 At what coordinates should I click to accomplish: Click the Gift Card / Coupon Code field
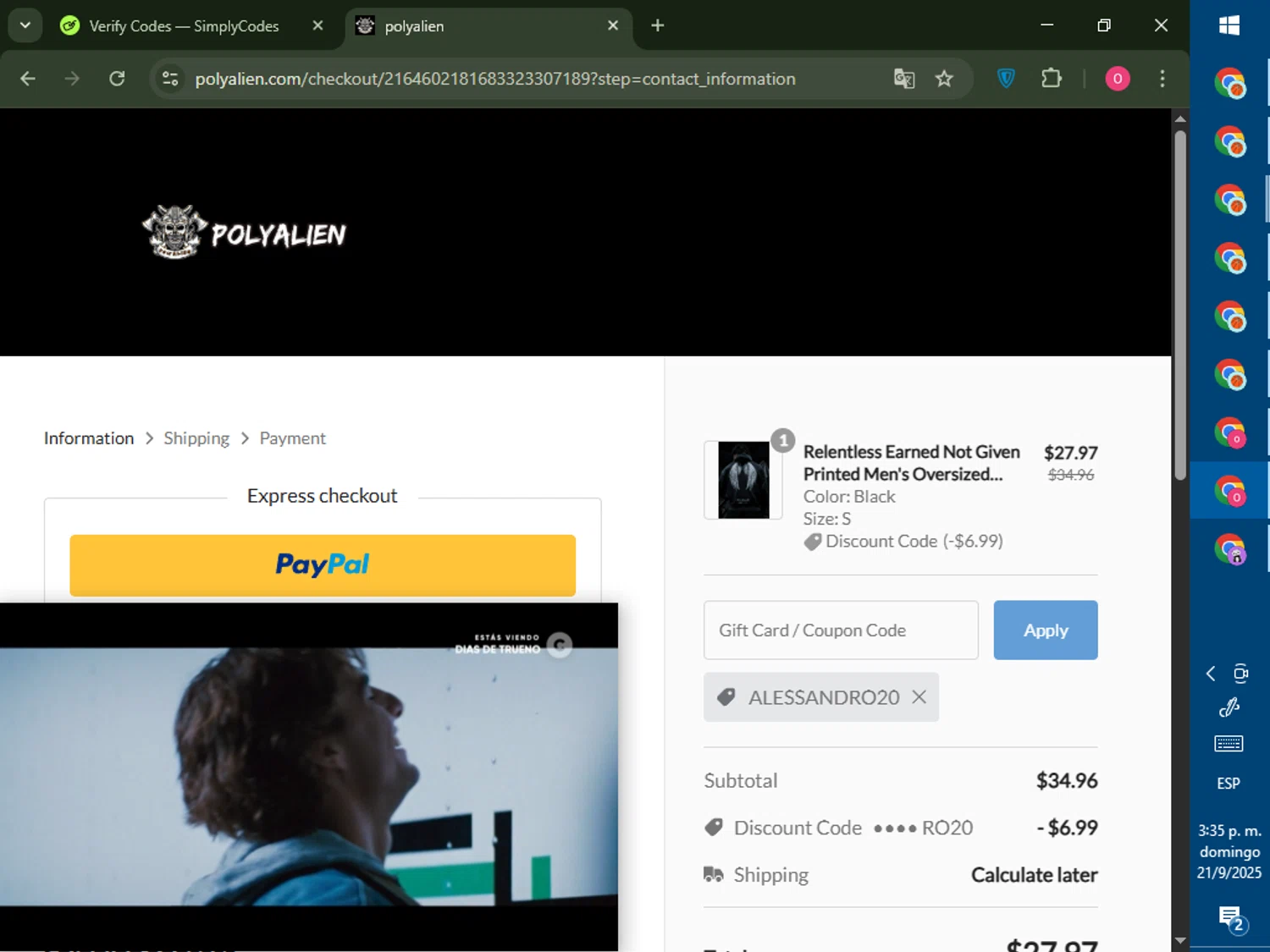click(x=841, y=630)
